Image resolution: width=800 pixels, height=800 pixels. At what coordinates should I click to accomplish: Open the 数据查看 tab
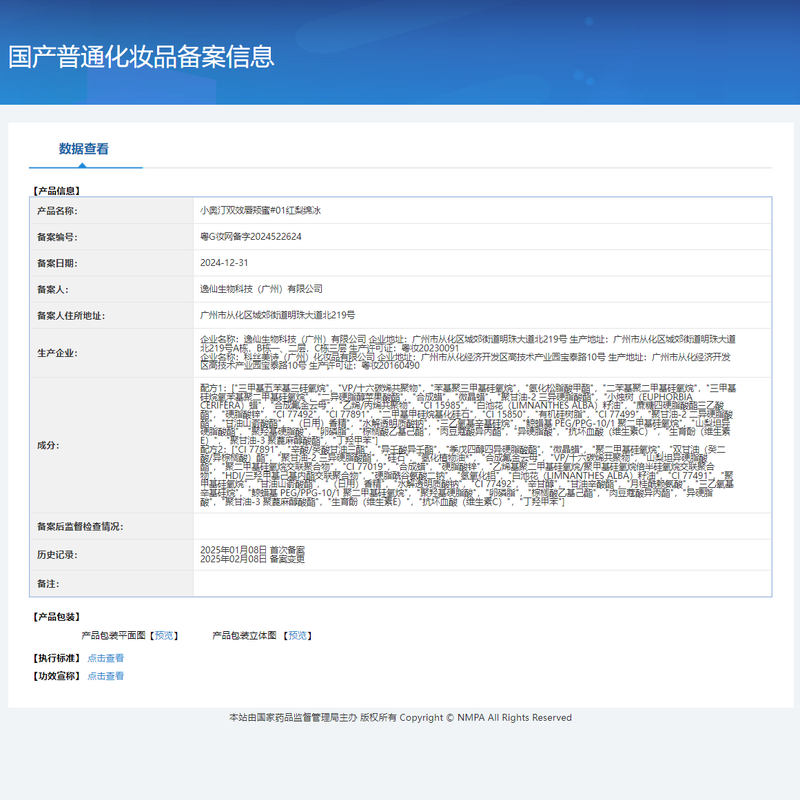click(84, 149)
